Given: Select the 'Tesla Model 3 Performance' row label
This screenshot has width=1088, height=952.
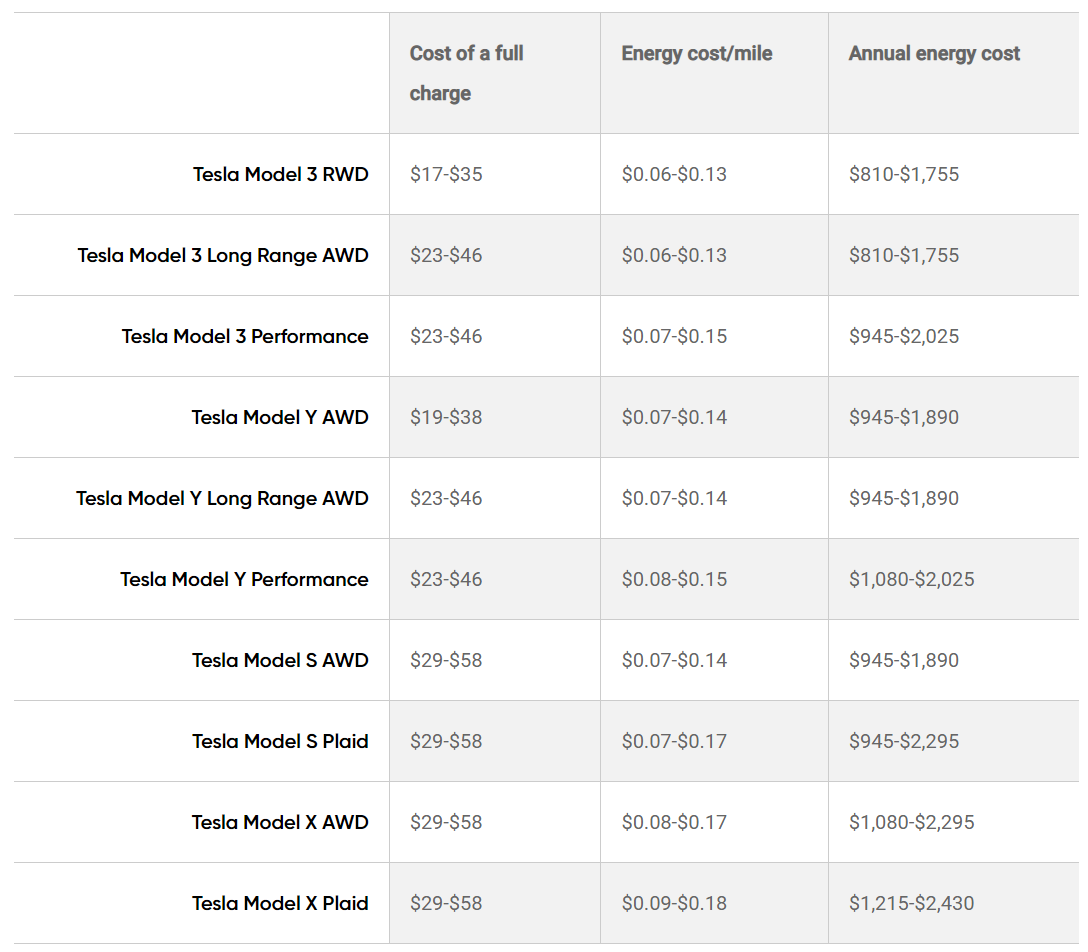Looking at the screenshot, I should tap(245, 337).
